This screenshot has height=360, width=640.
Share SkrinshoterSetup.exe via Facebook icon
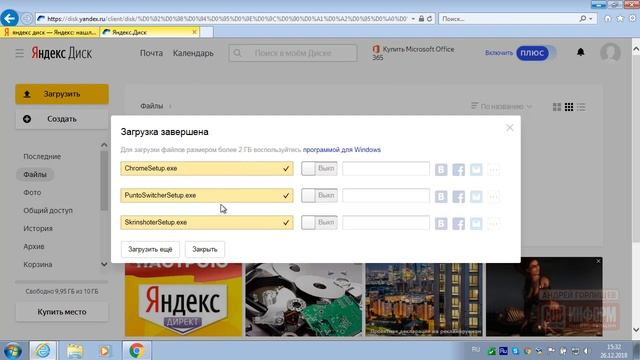[x=458, y=223]
